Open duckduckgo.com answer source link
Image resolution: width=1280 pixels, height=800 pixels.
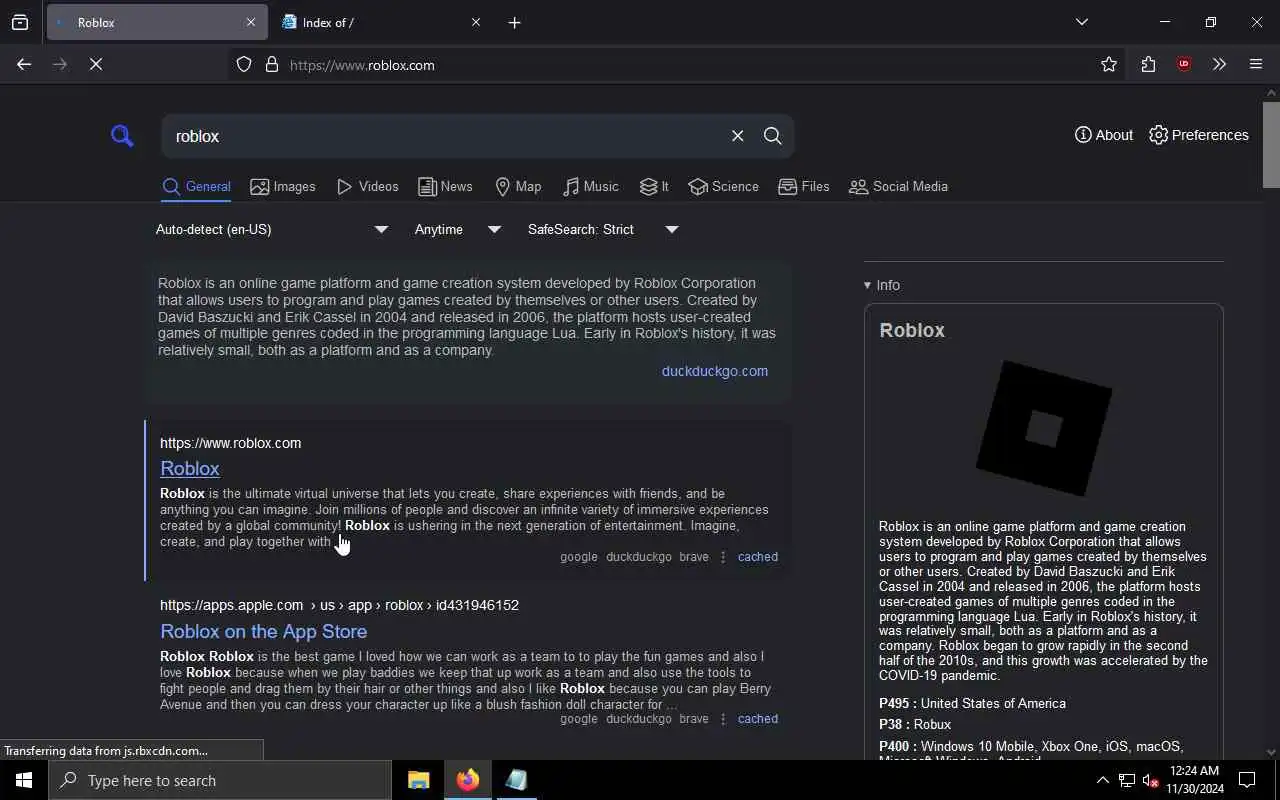point(714,371)
